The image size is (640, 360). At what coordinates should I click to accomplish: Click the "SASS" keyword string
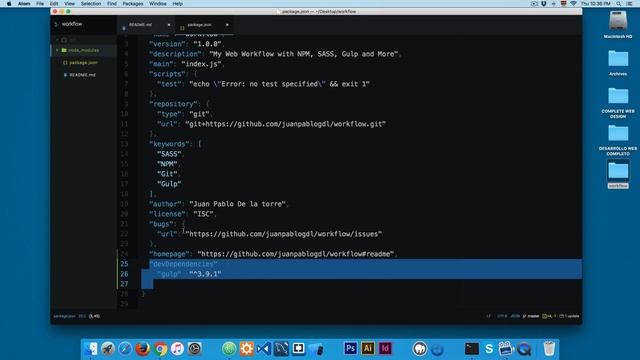coord(169,154)
